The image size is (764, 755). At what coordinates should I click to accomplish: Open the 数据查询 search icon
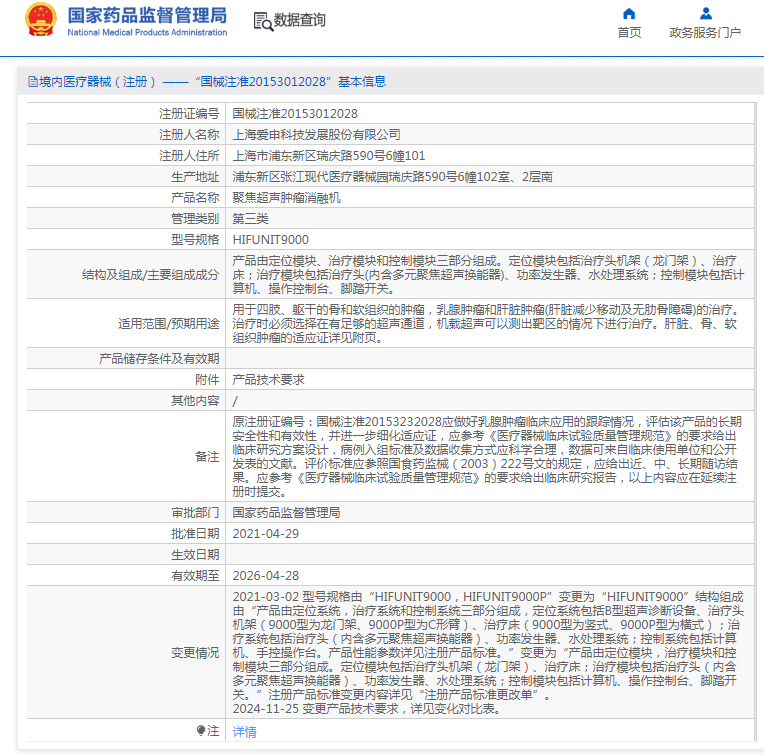(263, 21)
